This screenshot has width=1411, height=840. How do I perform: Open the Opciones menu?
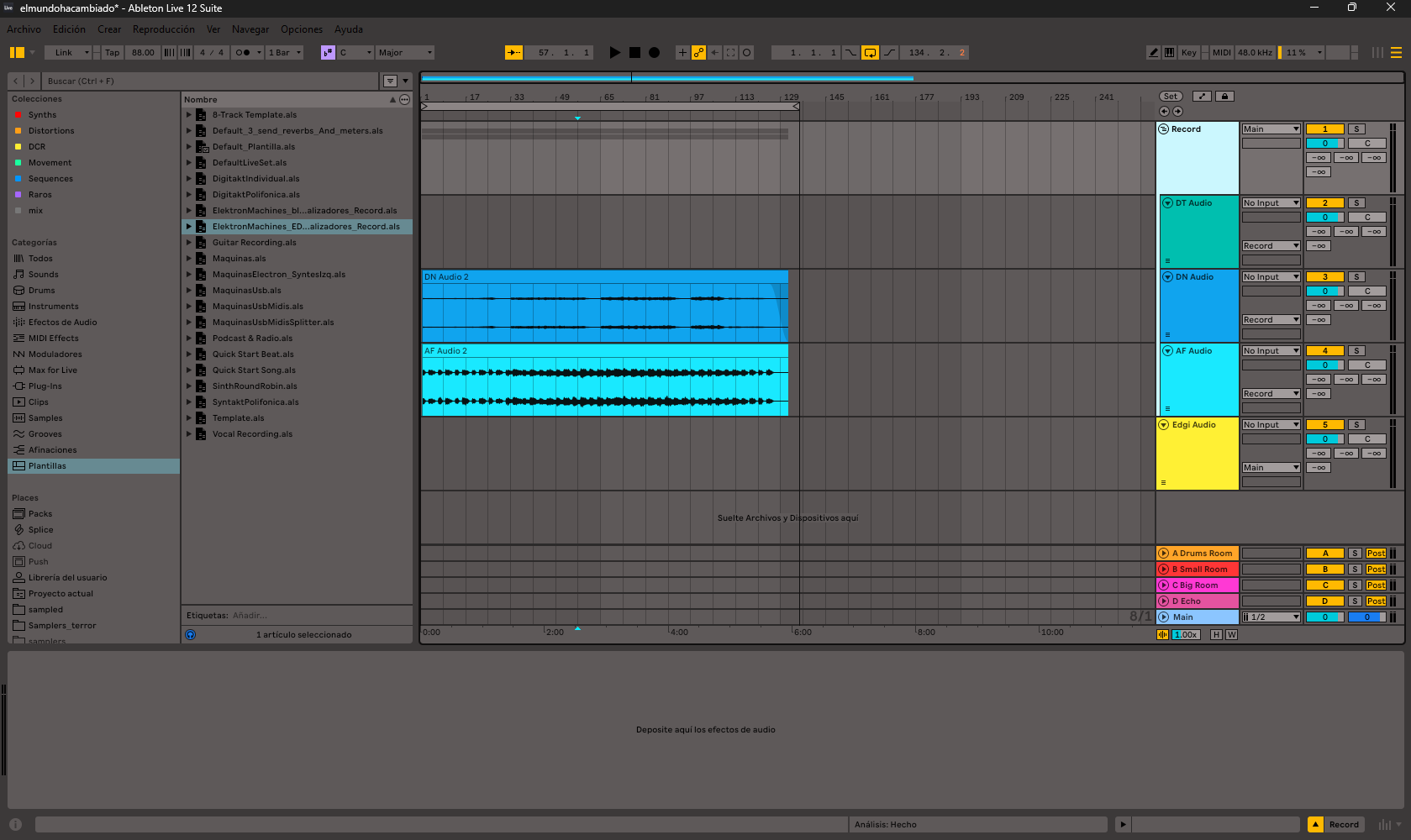(302, 29)
